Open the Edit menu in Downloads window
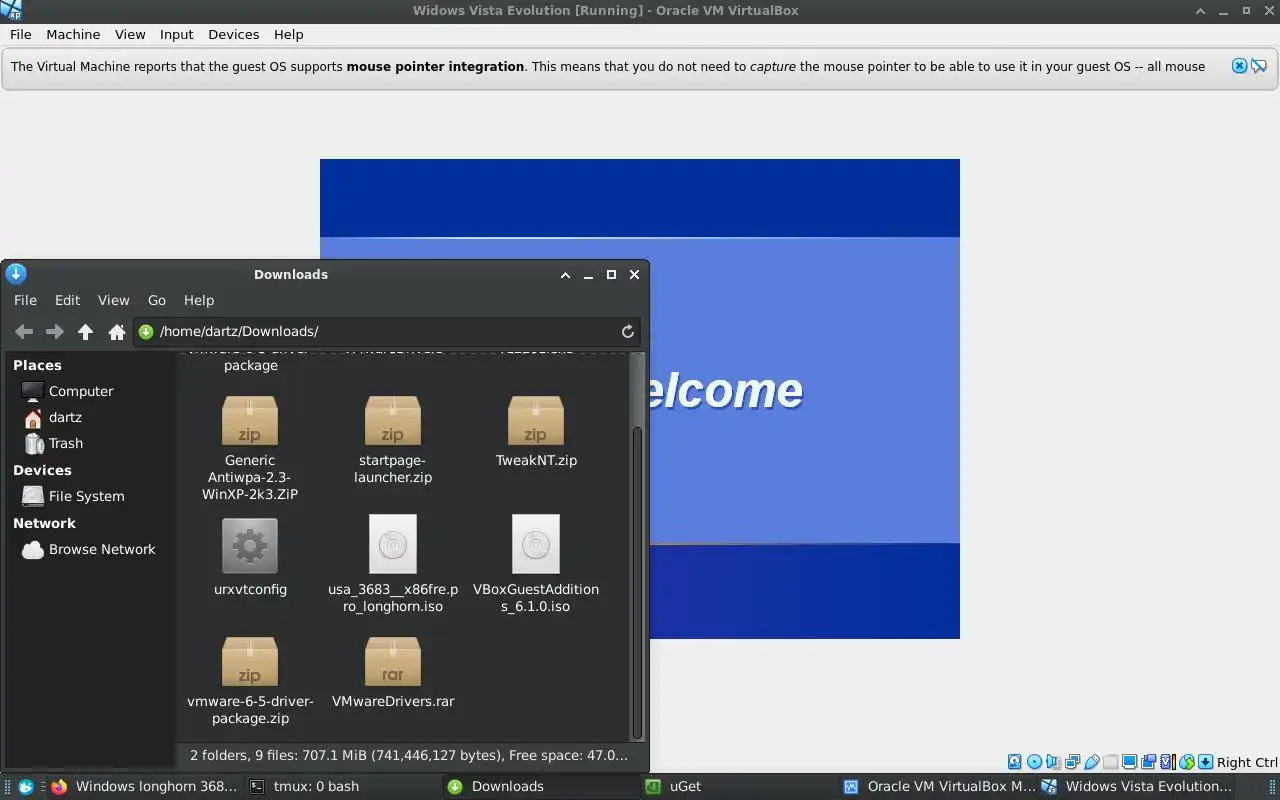 pyautogui.click(x=67, y=300)
